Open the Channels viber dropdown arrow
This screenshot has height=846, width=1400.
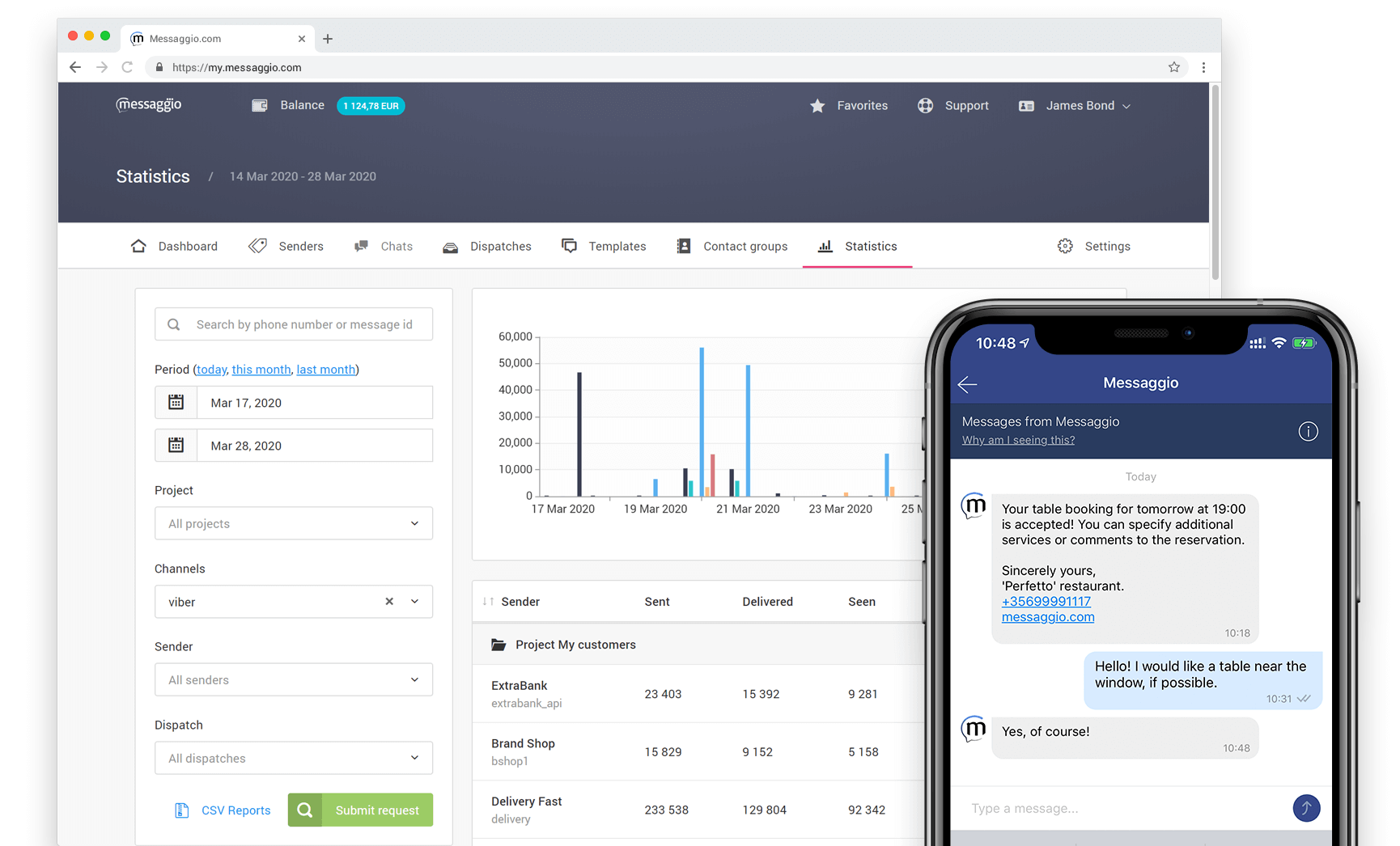pyautogui.click(x=415, y=601)
